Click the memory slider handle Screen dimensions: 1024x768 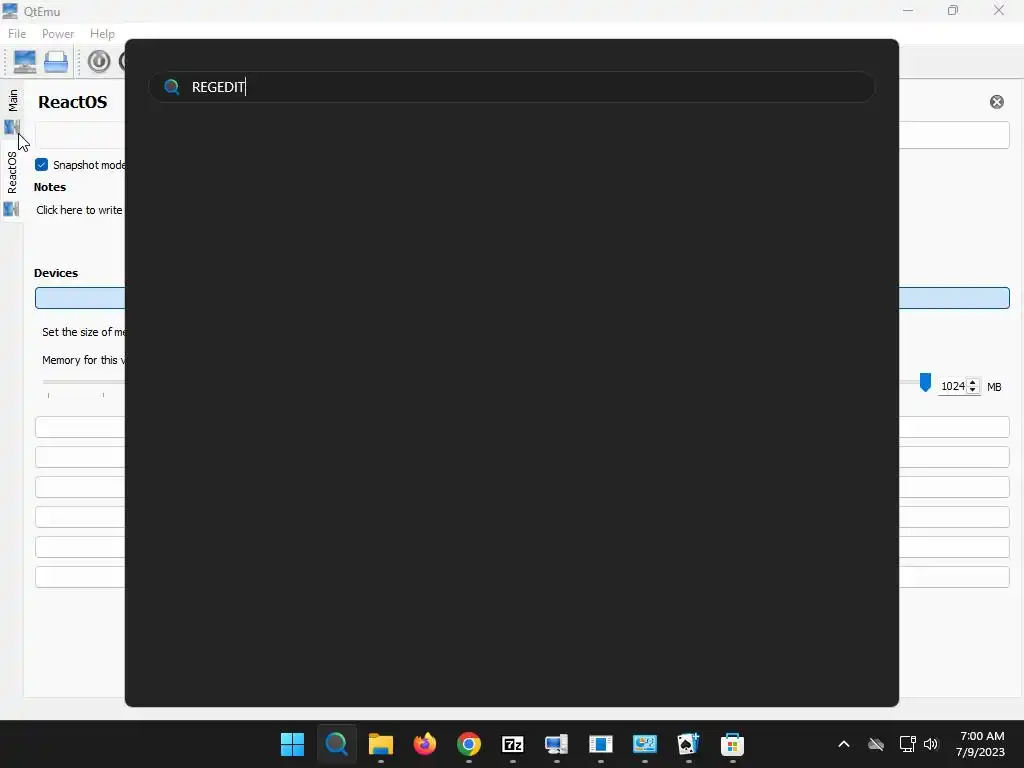(x=925, y=383)
